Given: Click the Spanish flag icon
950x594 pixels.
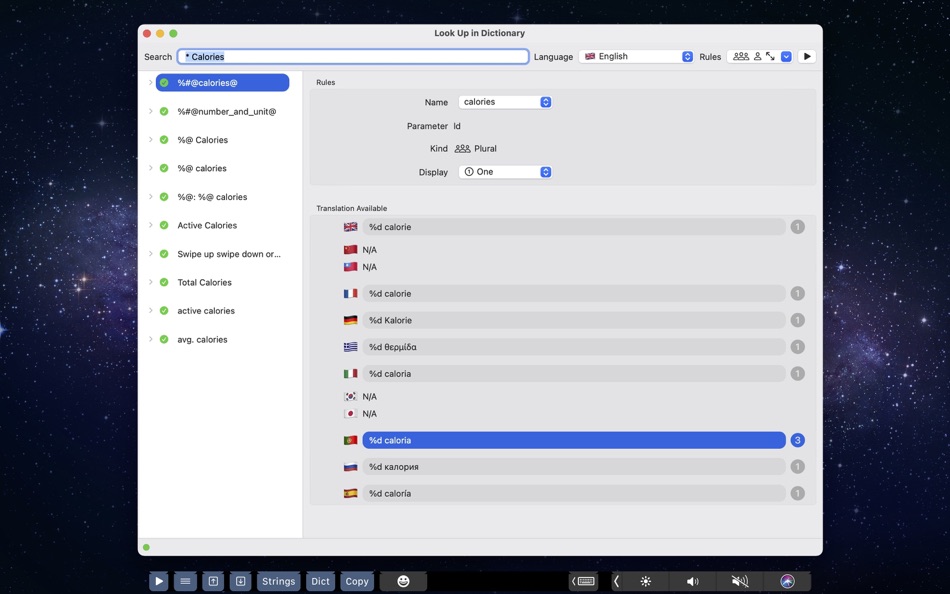Looking at the screenshot, I should click(x=350, y=493).
